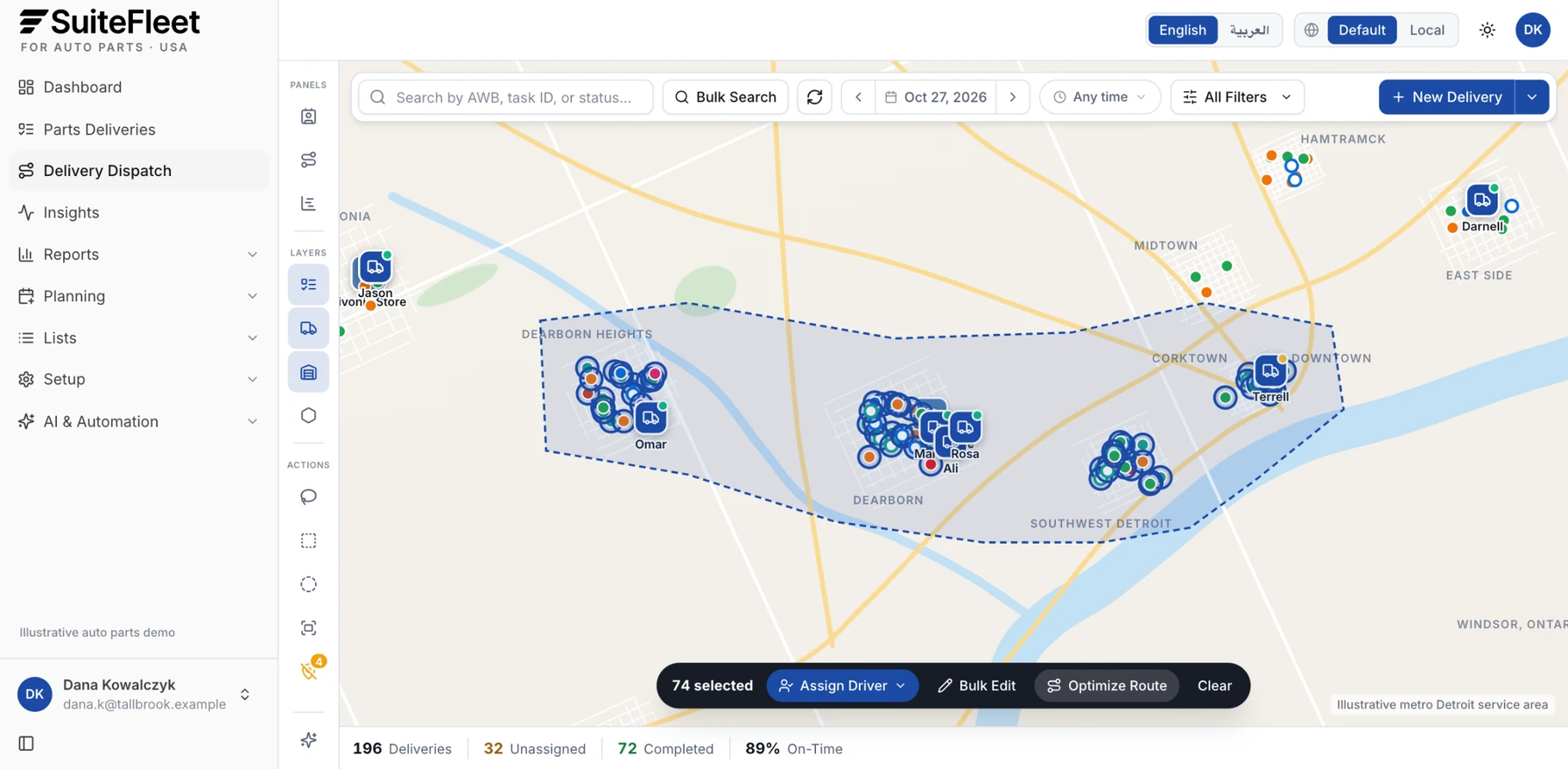This screenshot has width=1568, height=769.
Task: Focus the AWB search field
Action: click(506, 97)
